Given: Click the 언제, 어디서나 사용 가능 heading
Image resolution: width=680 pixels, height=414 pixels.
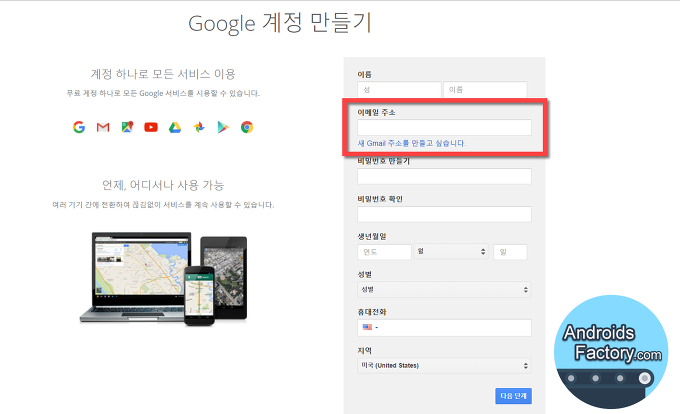Looking at the screenshot, I should click(163, 186).
